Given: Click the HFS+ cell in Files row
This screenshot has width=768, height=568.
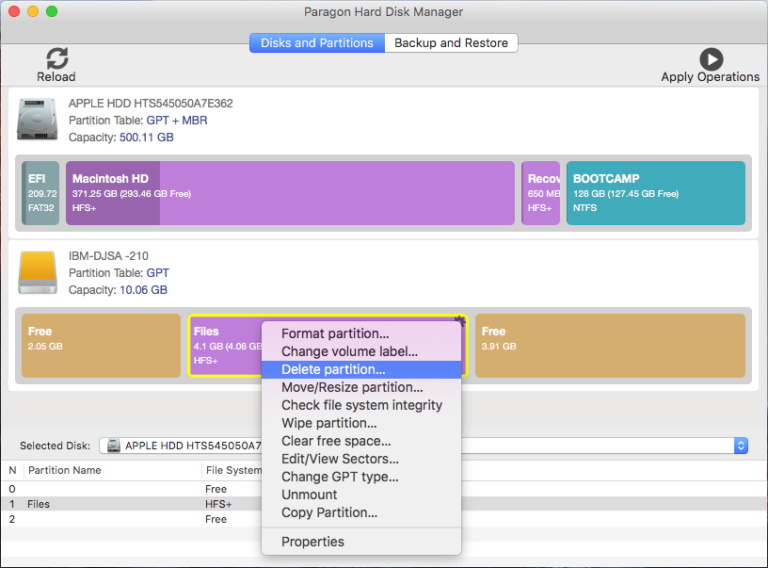Looking at the screenshot, I should click(218, 504).
